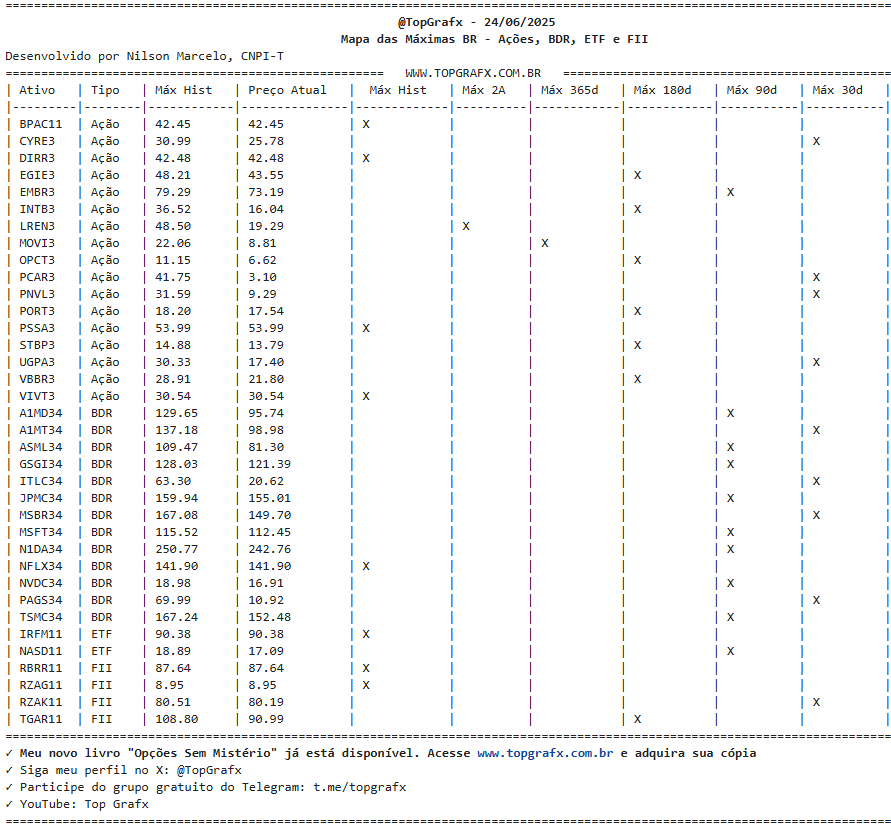Click the UGPA3 ticker cell
The width and height of the screenshot is (891, 824).
click(x=37, y=363)
